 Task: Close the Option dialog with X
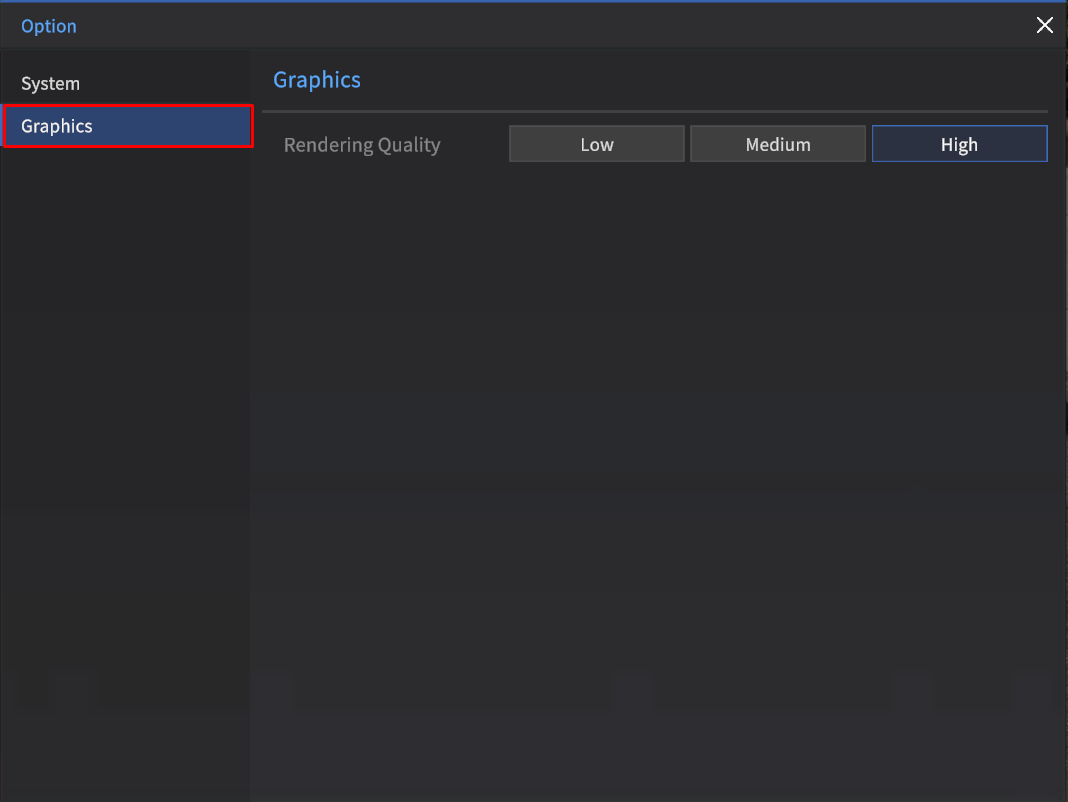point(1044,26)
